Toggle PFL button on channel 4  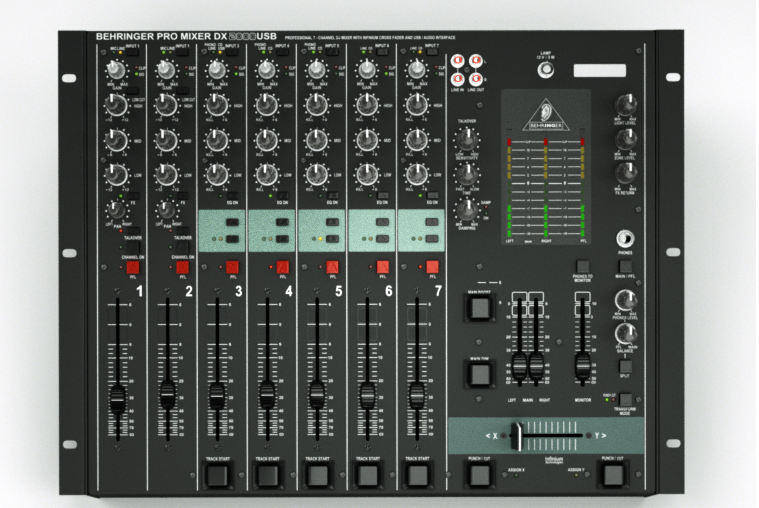(283, 267)
